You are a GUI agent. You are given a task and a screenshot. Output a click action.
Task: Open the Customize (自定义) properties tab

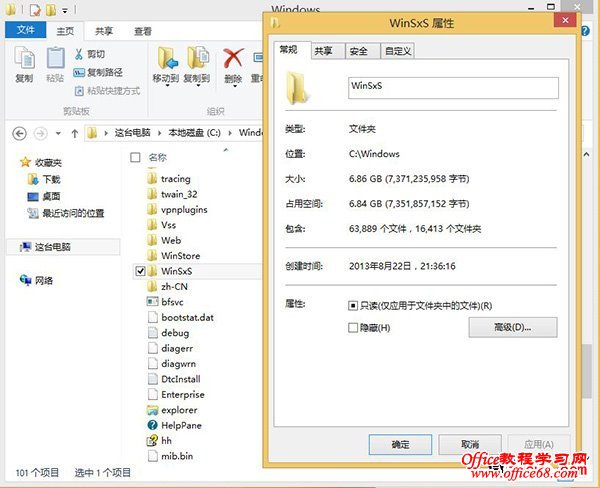pyautogui.click(x=398, y=51)
